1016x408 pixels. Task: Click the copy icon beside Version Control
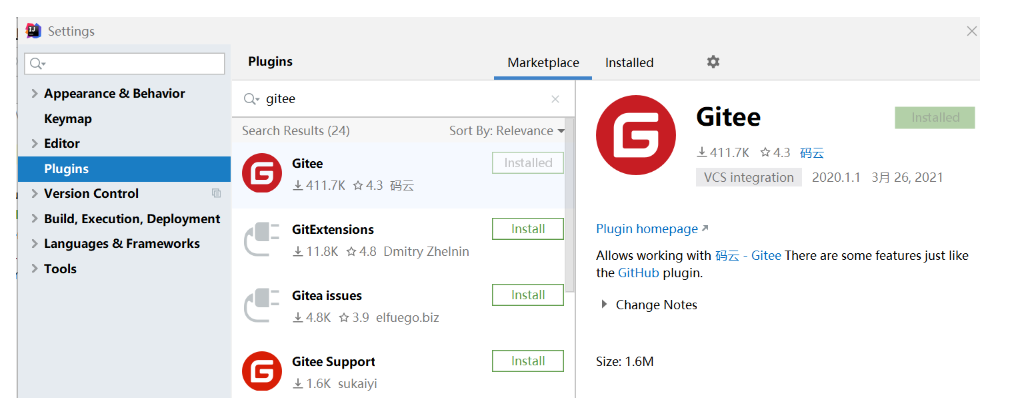[x=216, y=193]
